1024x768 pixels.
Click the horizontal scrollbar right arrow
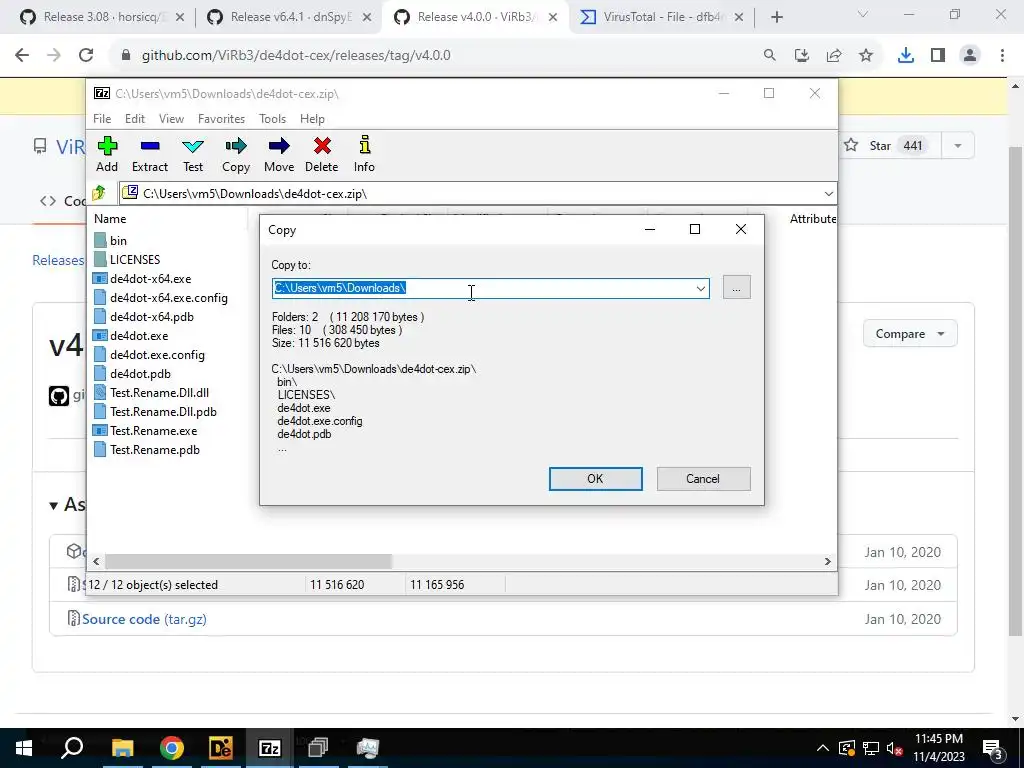[828, 562]
